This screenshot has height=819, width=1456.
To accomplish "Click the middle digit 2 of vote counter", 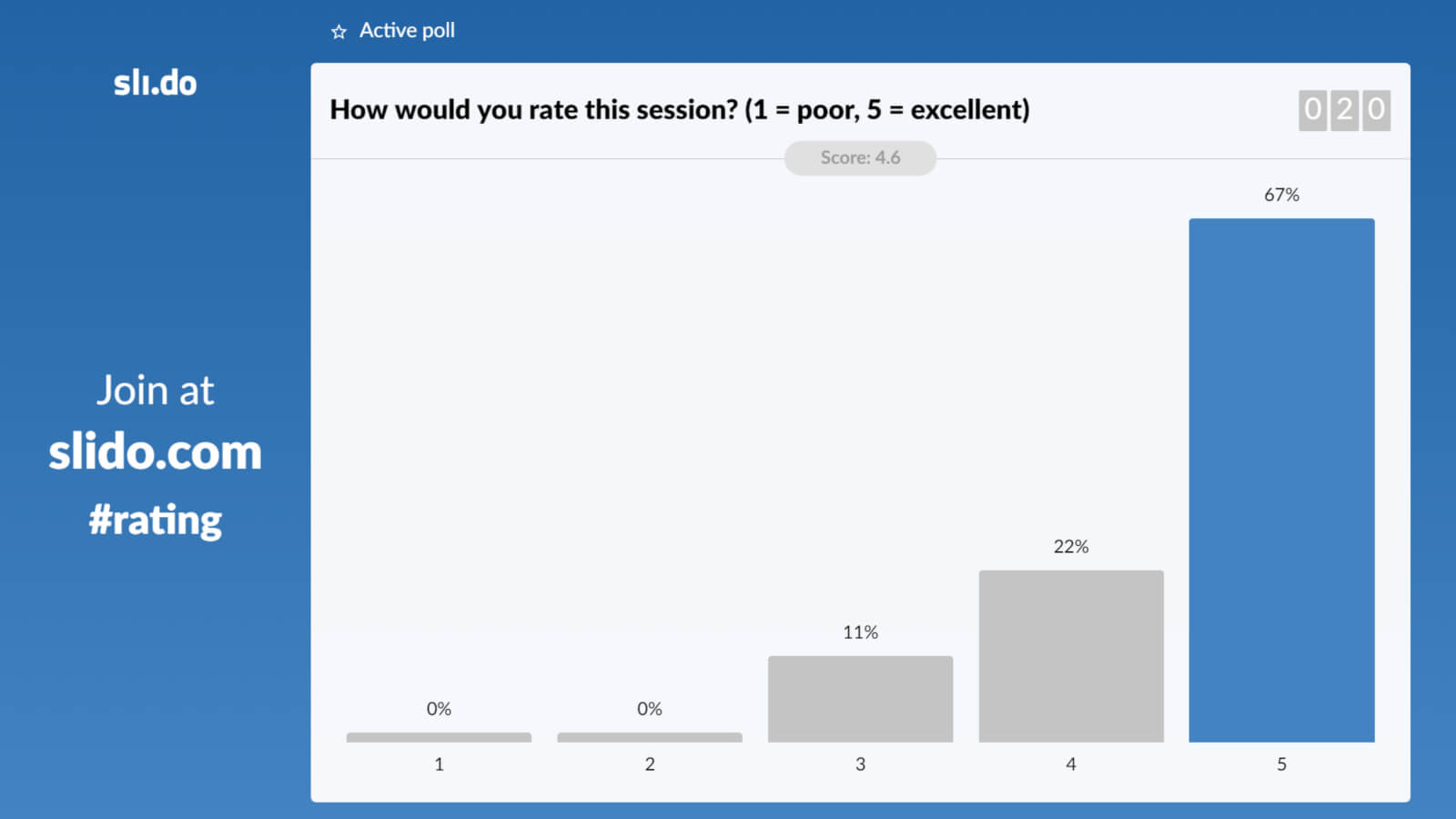I will tap(1344, 110).
